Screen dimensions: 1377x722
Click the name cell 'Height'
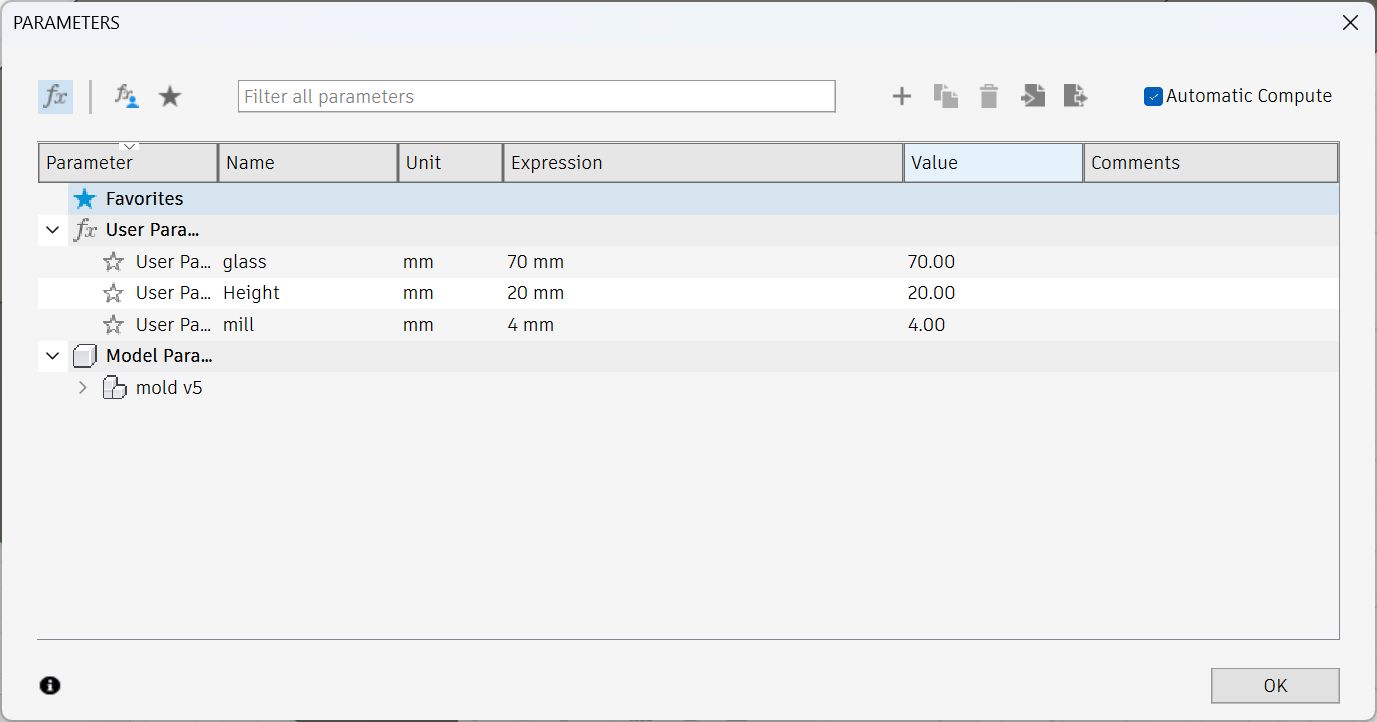pyautogui.click(x=251, y=293)
